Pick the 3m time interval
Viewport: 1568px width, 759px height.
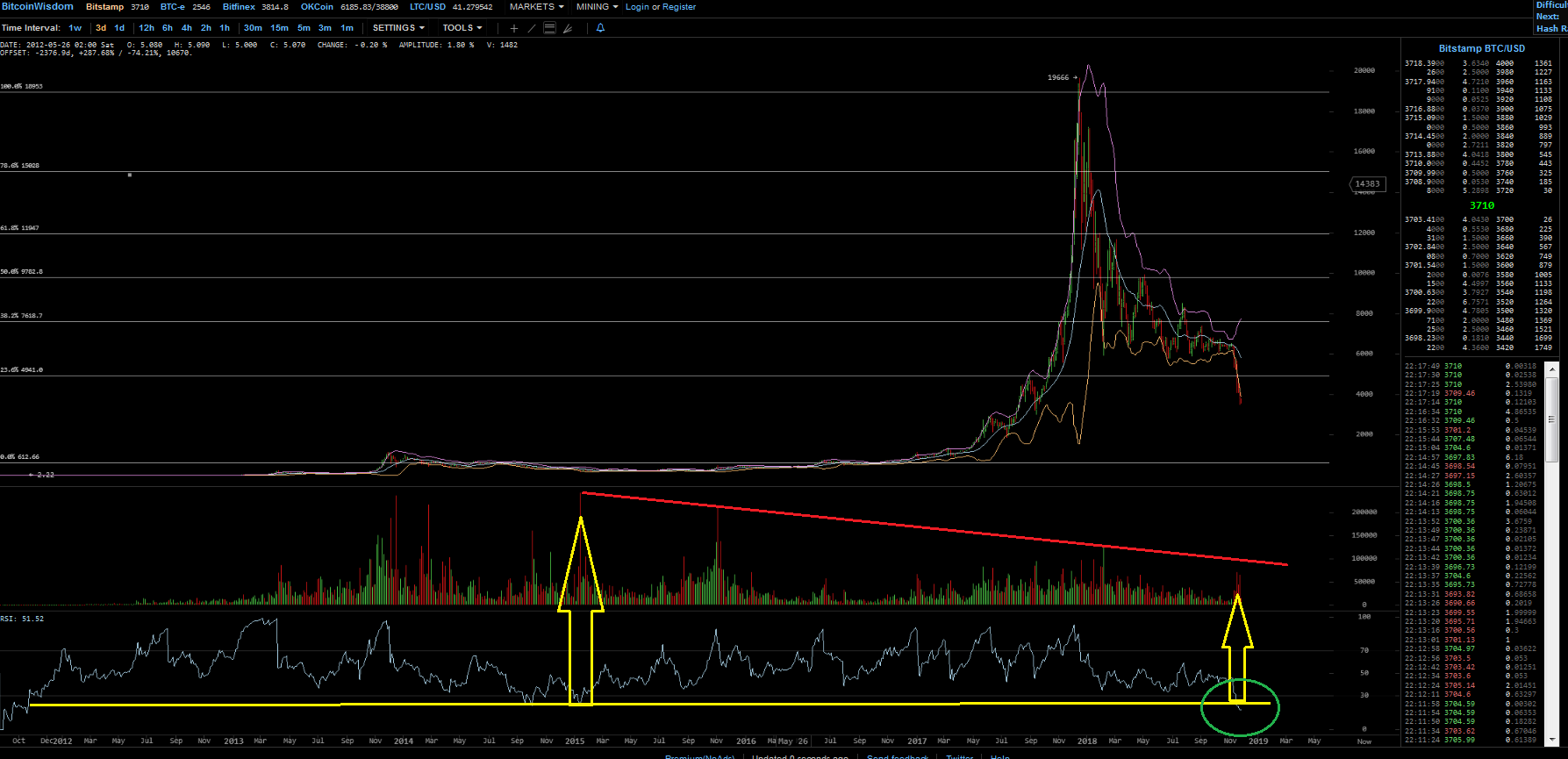[325, 28]
